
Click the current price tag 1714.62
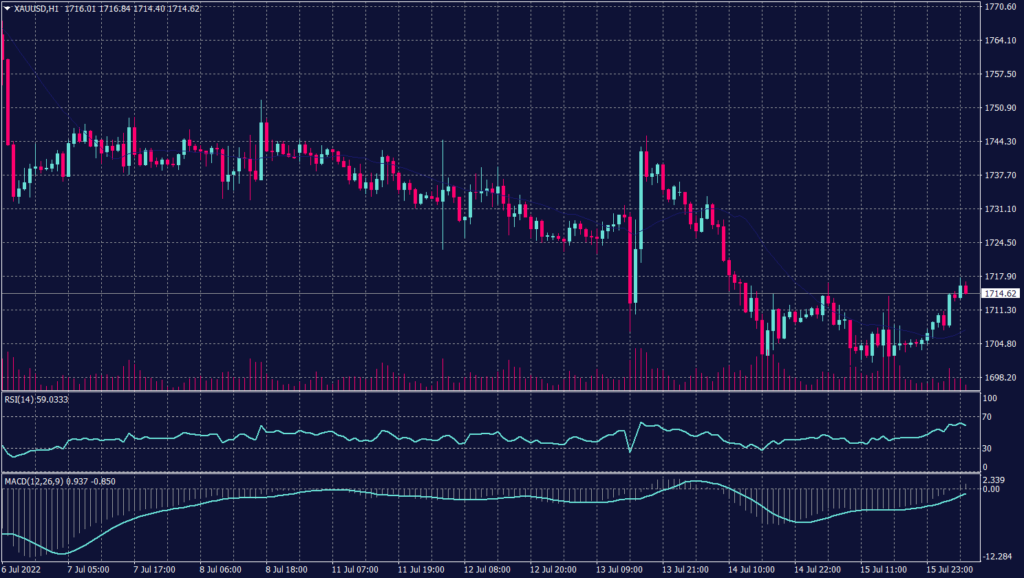tap(1000, 293)
